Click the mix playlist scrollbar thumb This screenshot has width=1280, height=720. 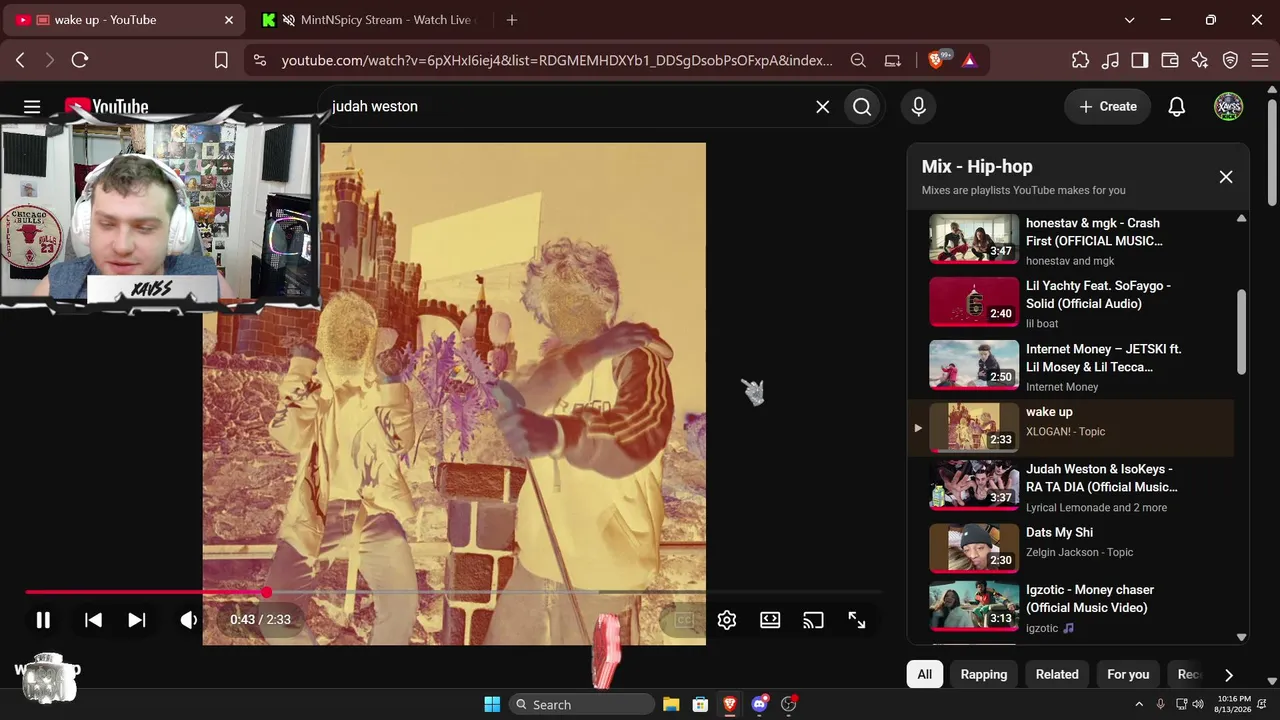coord(1242,332)
